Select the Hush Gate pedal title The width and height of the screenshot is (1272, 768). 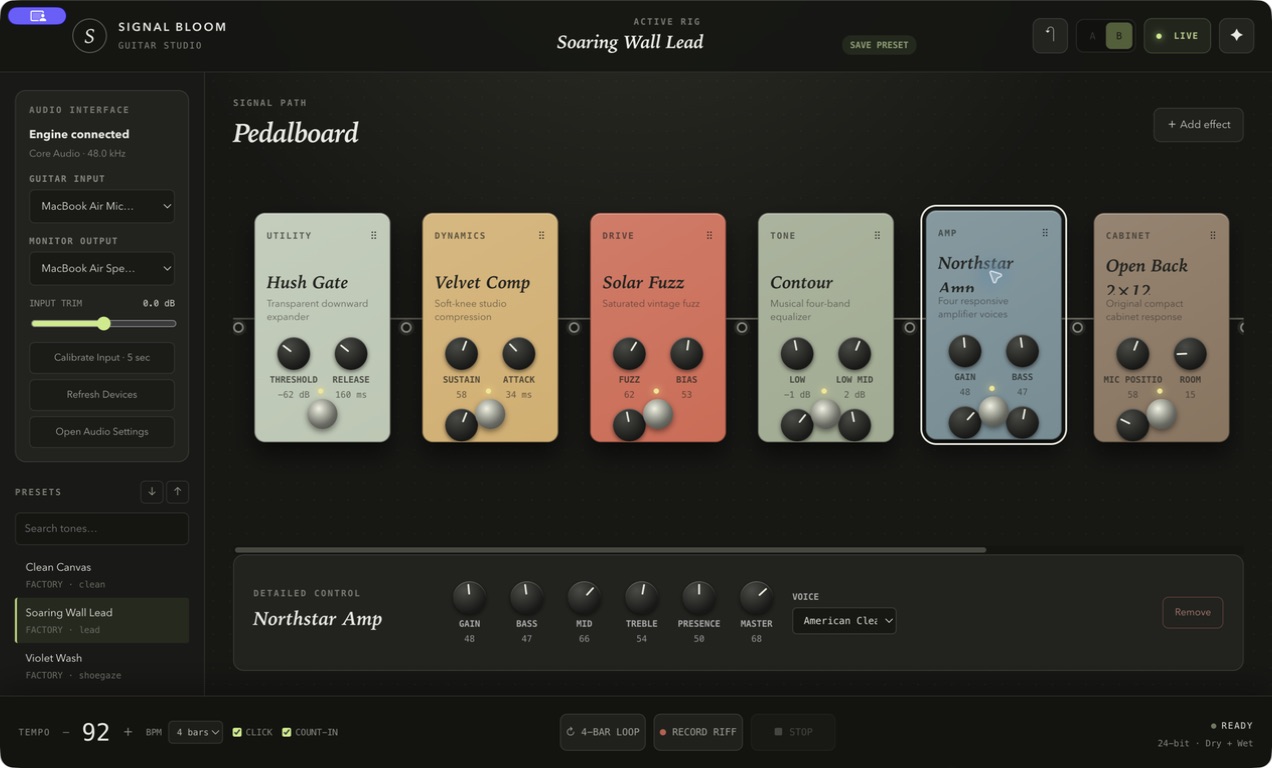point(307,282)
